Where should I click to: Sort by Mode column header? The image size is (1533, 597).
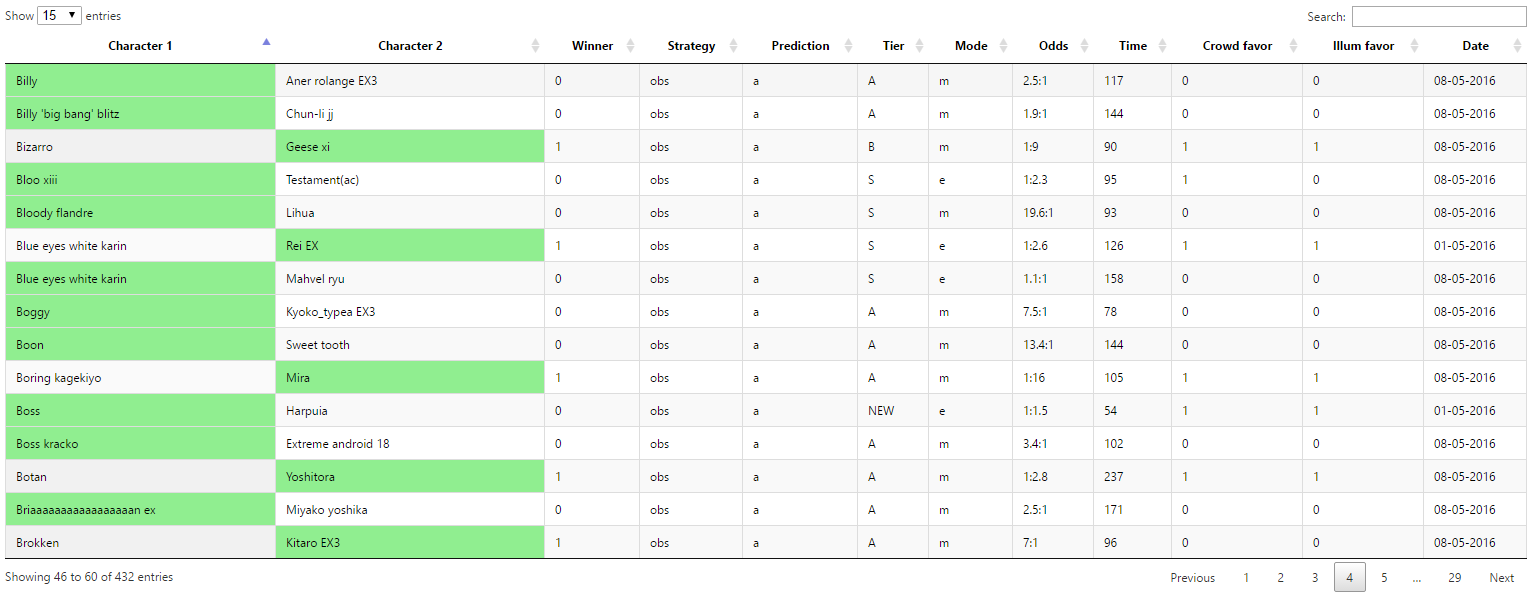click(970, 46)
